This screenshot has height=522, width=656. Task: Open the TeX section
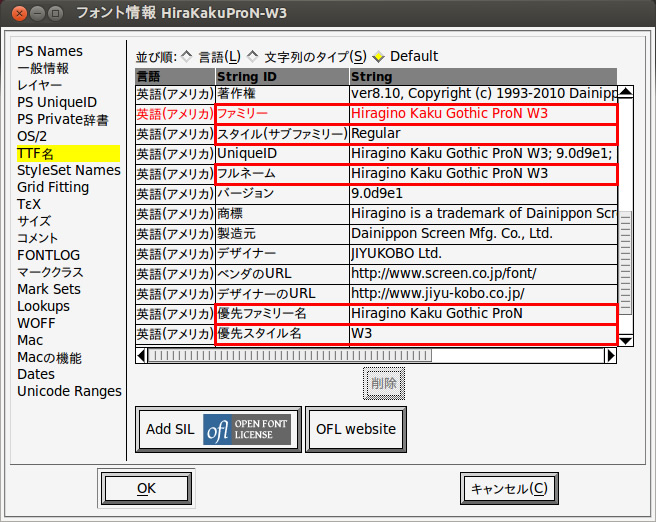(x=29, y=204)
